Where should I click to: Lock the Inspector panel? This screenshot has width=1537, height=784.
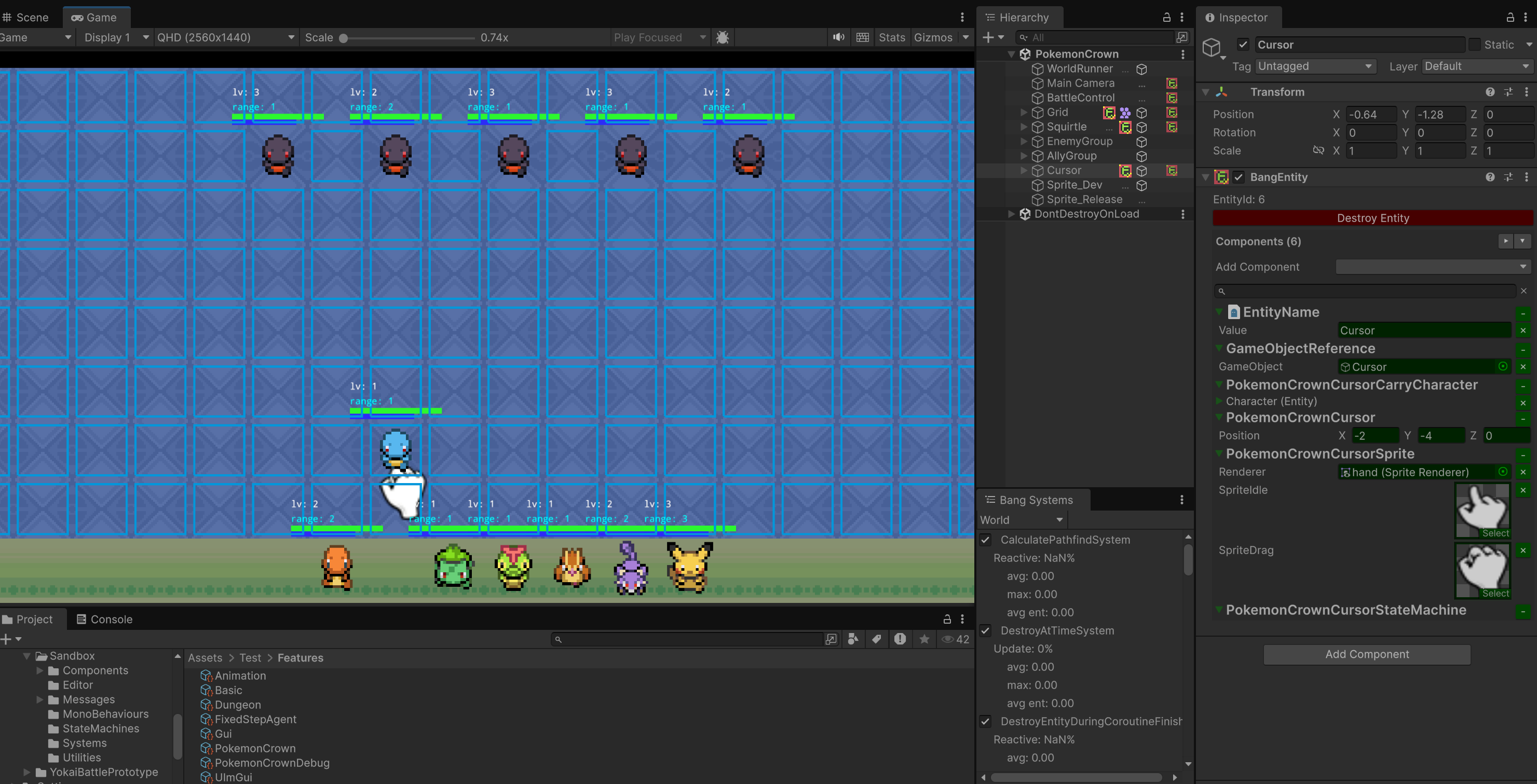tap(1510, 17)
